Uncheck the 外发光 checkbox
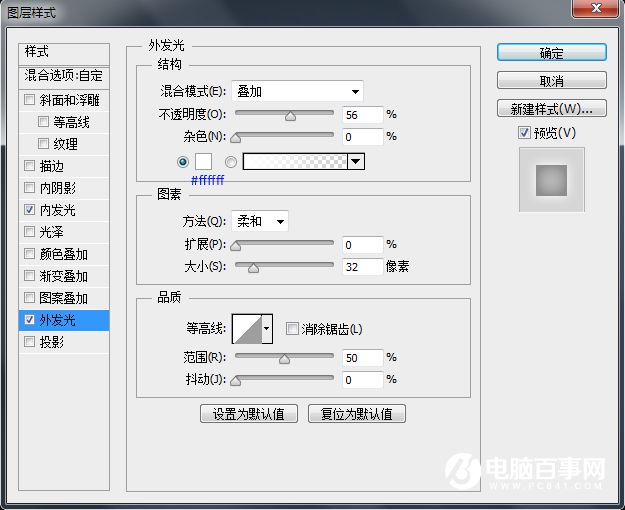625x510 pixels. tap(29, 319)
